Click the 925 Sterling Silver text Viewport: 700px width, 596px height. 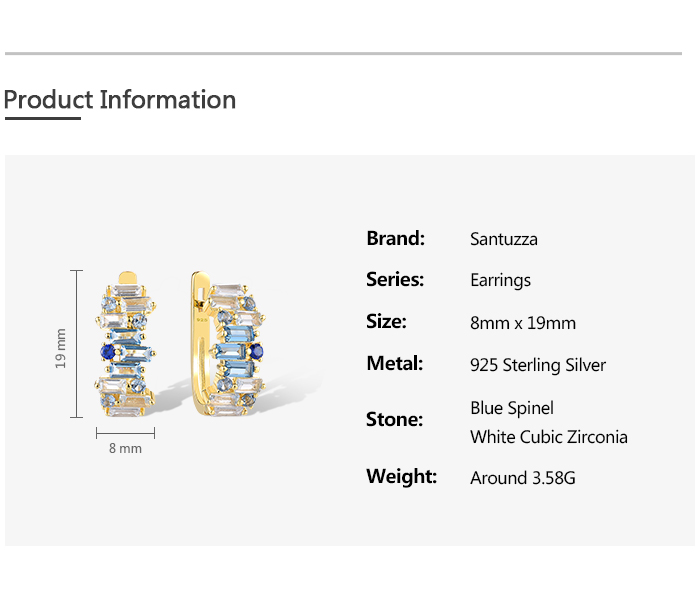click(538, 365)
